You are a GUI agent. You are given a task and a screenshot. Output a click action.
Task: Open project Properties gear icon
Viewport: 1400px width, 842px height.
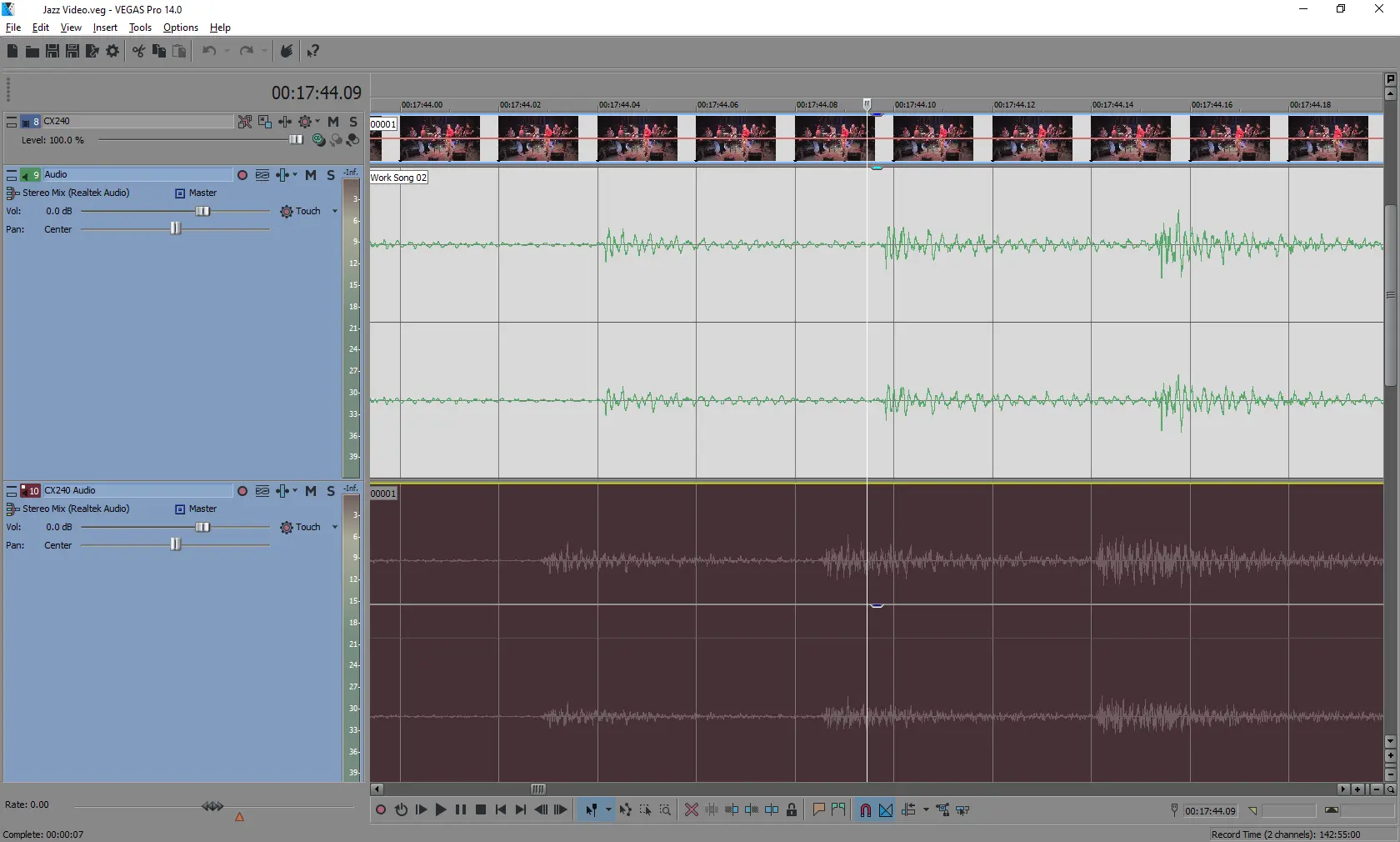(112, 52)
